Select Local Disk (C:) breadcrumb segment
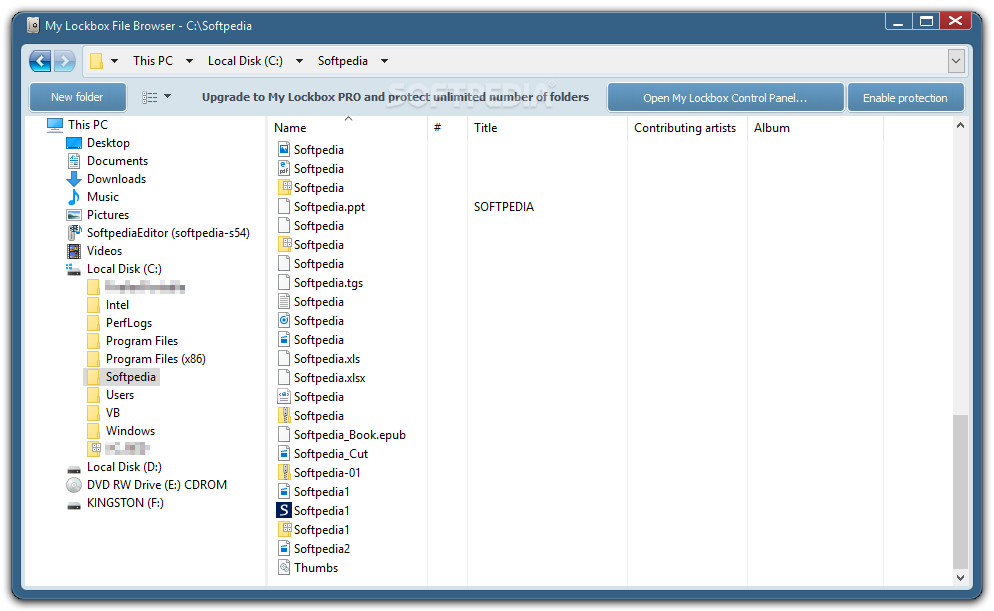 tap(245, 61)
